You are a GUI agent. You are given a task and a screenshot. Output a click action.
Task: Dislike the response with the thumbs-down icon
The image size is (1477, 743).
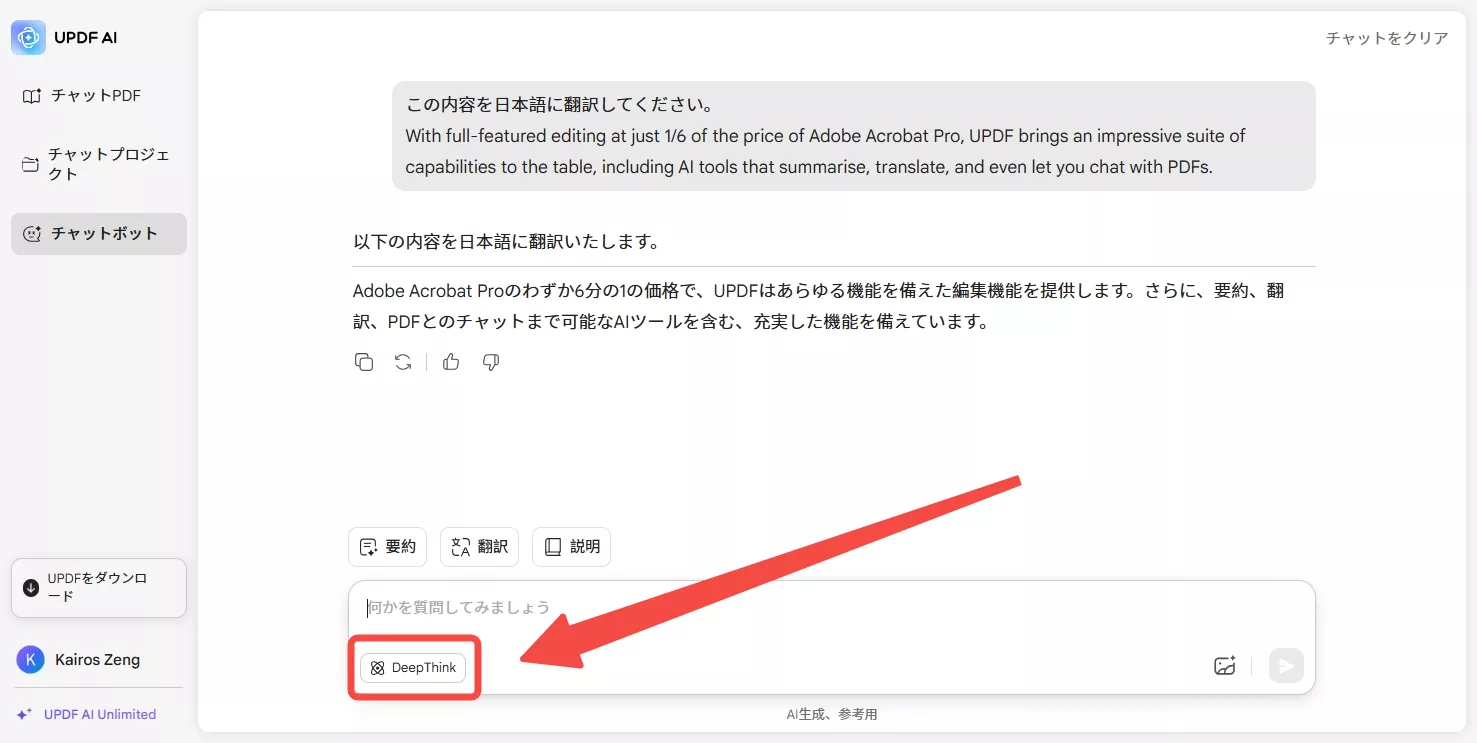click(491, 362)
